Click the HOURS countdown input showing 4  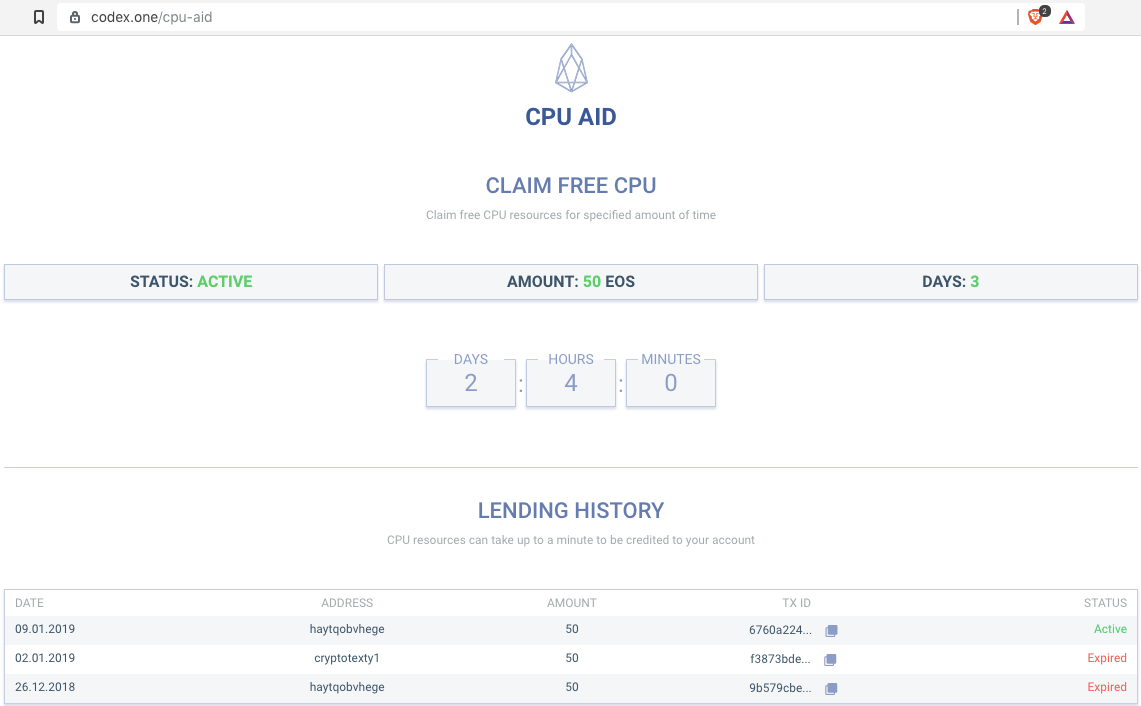(x=570, y=383)
